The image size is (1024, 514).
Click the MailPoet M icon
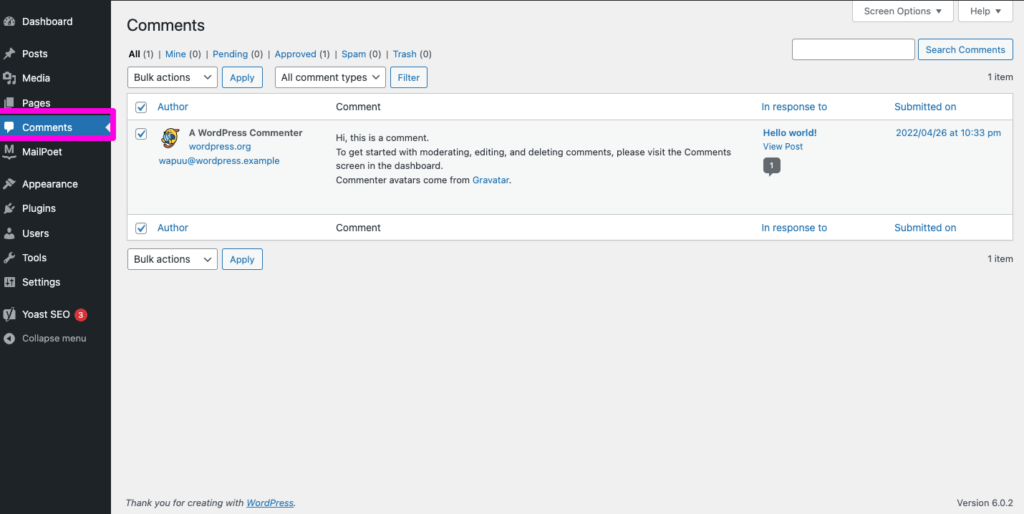8,152
